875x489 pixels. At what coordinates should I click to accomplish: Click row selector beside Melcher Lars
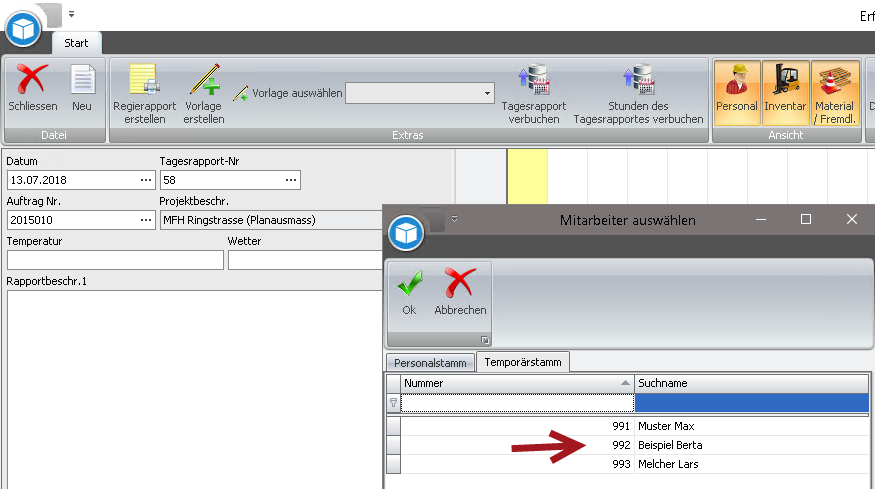[393, 464]
